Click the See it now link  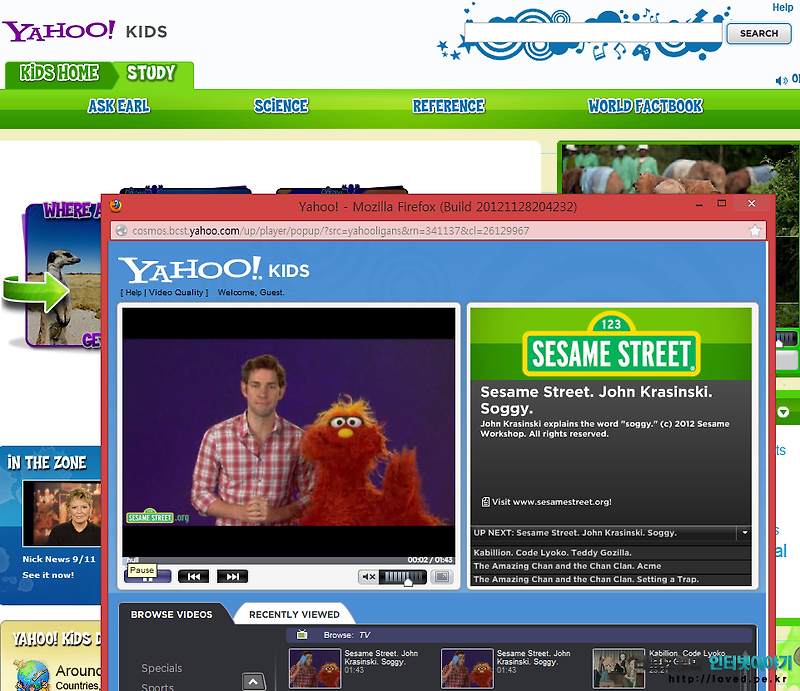[48, 575]
